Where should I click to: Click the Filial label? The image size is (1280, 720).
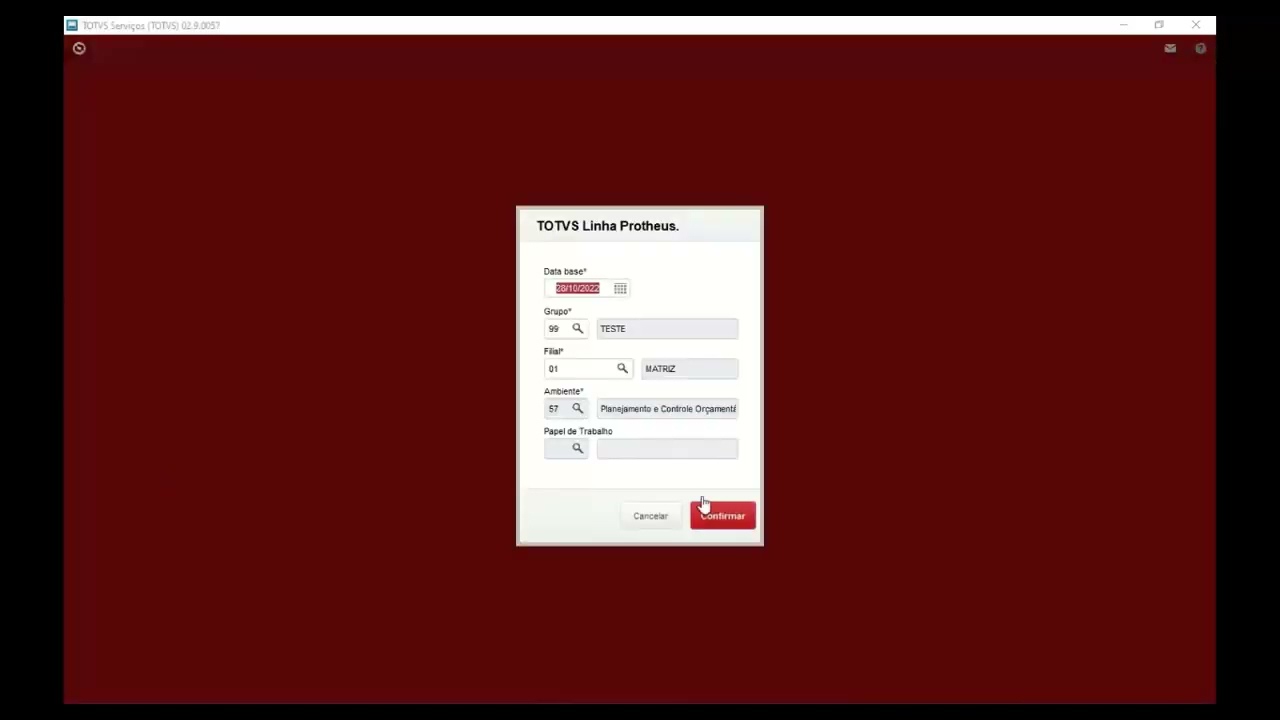pos(553,351)
